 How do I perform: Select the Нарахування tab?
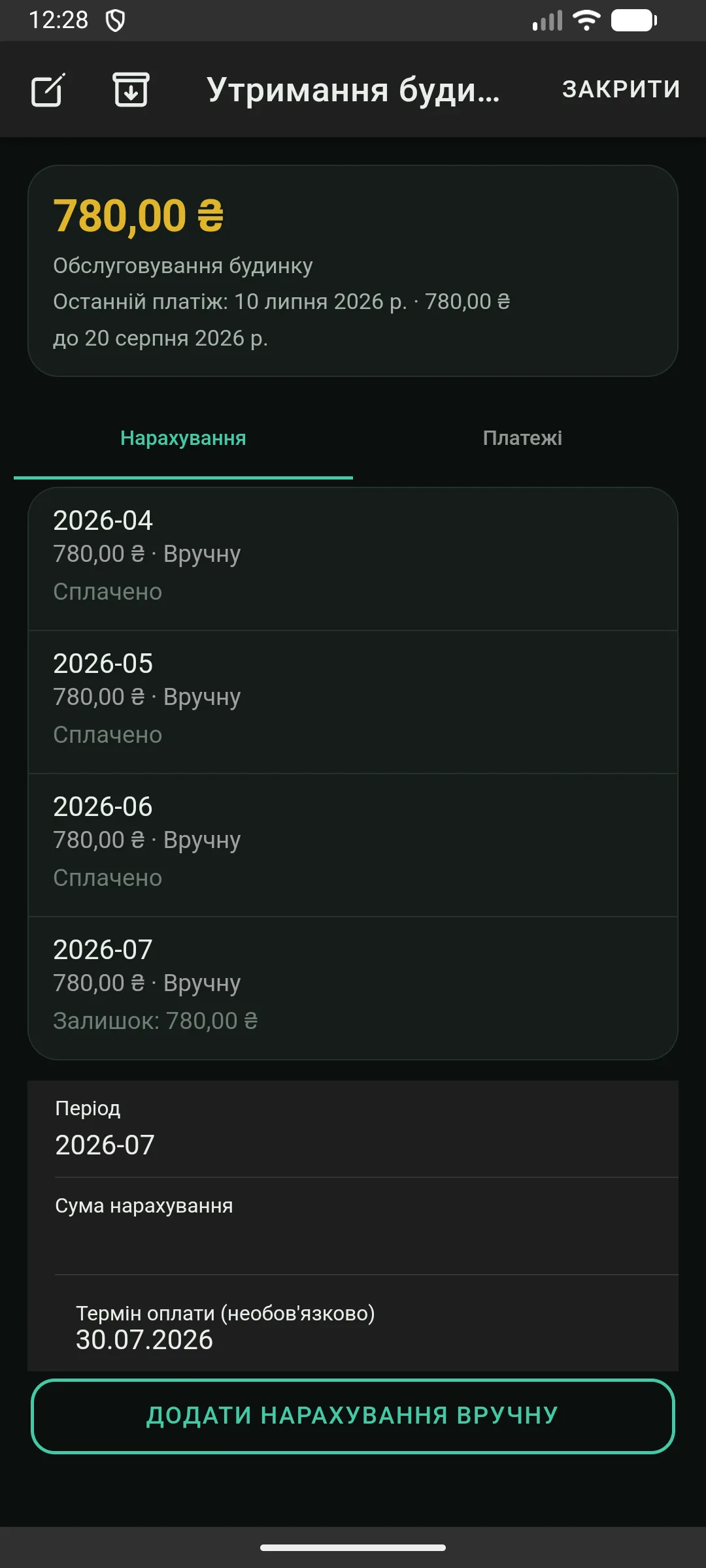183,438
